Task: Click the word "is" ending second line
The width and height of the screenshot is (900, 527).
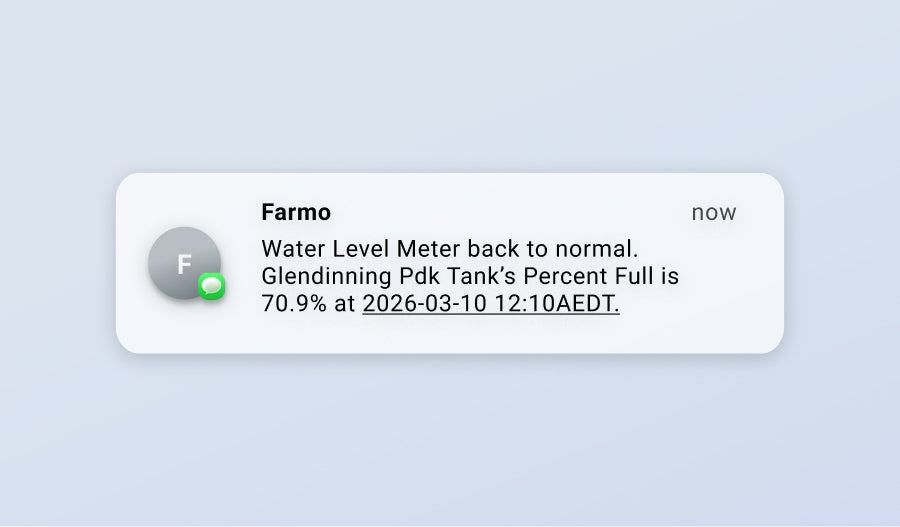Action: [671, 275]
